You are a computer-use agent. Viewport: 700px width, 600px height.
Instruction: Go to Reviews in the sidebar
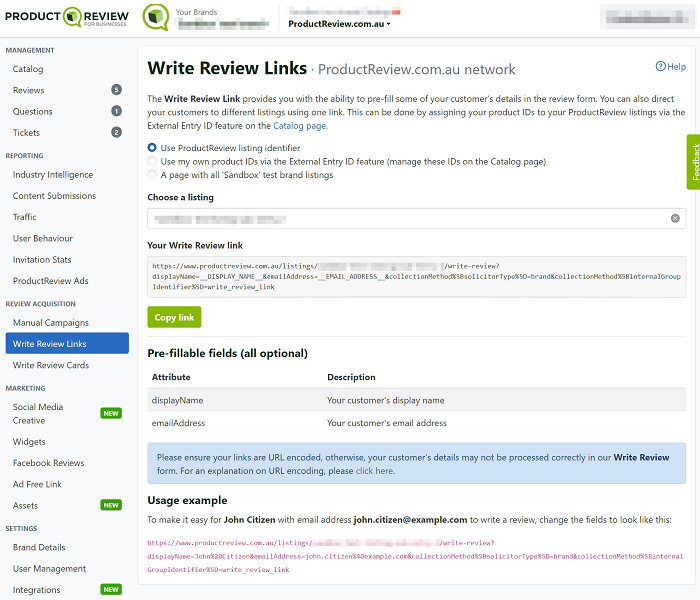[29, 90]
